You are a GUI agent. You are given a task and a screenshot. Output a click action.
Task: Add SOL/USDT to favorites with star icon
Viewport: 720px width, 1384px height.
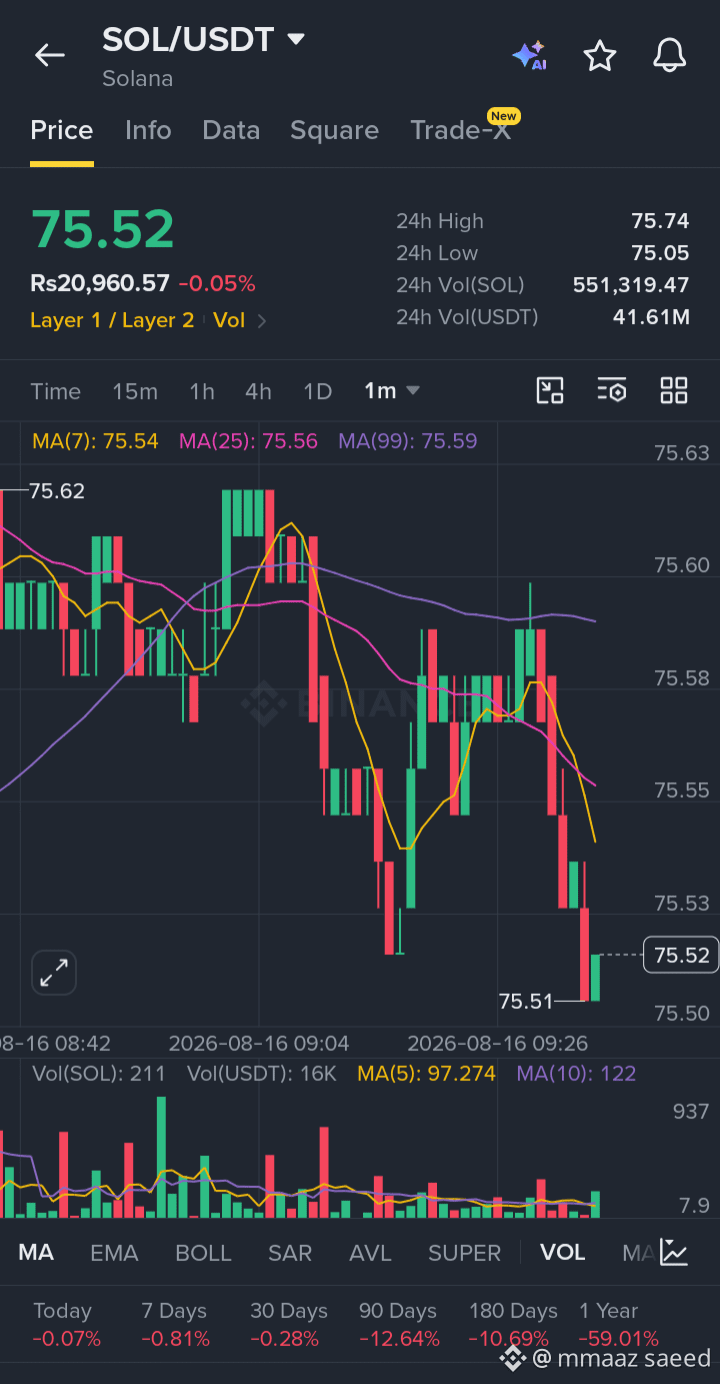click(600, 55)
